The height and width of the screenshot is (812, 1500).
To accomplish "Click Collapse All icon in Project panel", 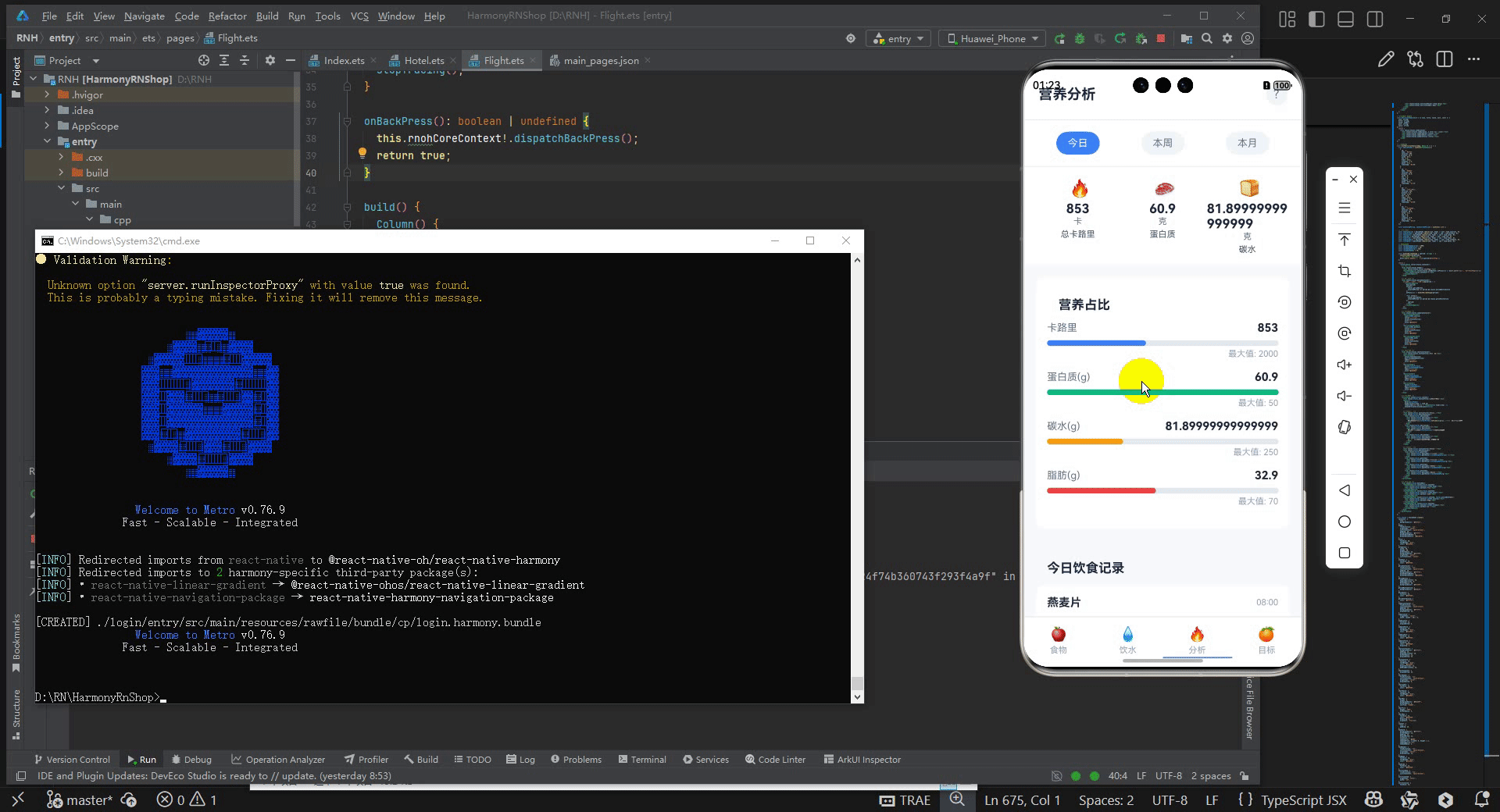I will [x=245, y=60].
